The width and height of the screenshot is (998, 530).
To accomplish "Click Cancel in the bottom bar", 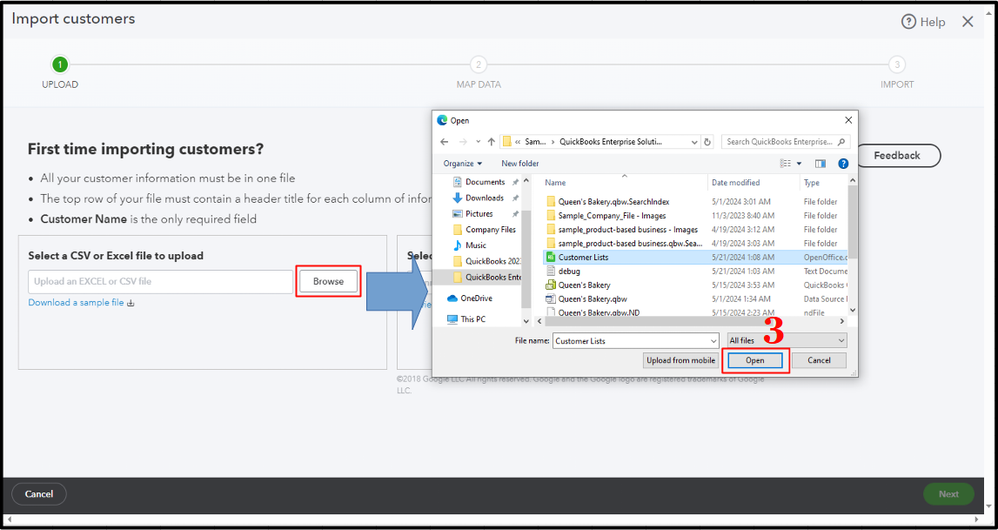I will (39, 494).
